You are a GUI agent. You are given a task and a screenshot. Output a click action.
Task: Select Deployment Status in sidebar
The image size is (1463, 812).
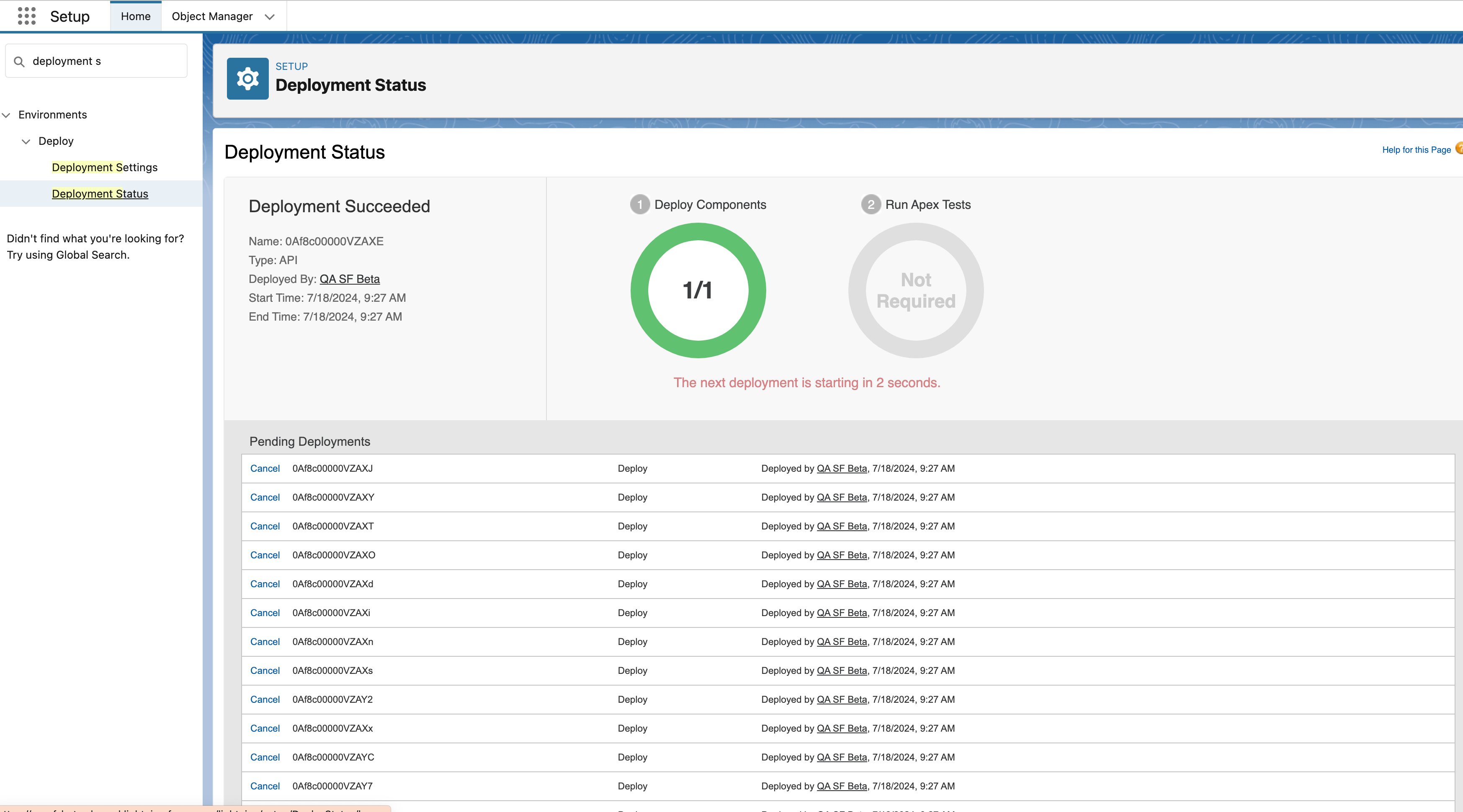(100, 194)
